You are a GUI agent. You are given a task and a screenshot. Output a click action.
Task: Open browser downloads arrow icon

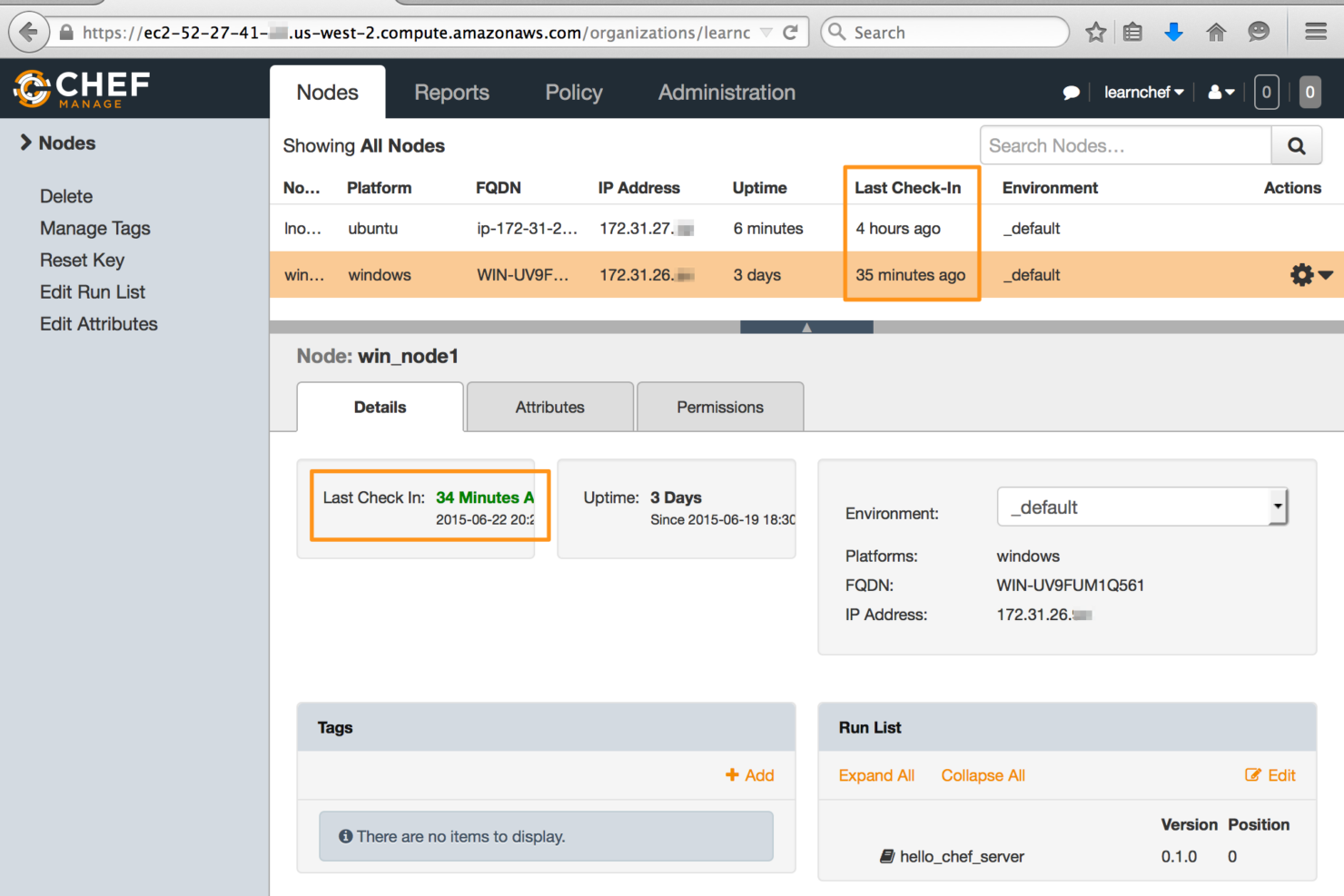pyautogui.click(x=1173, y=33)
